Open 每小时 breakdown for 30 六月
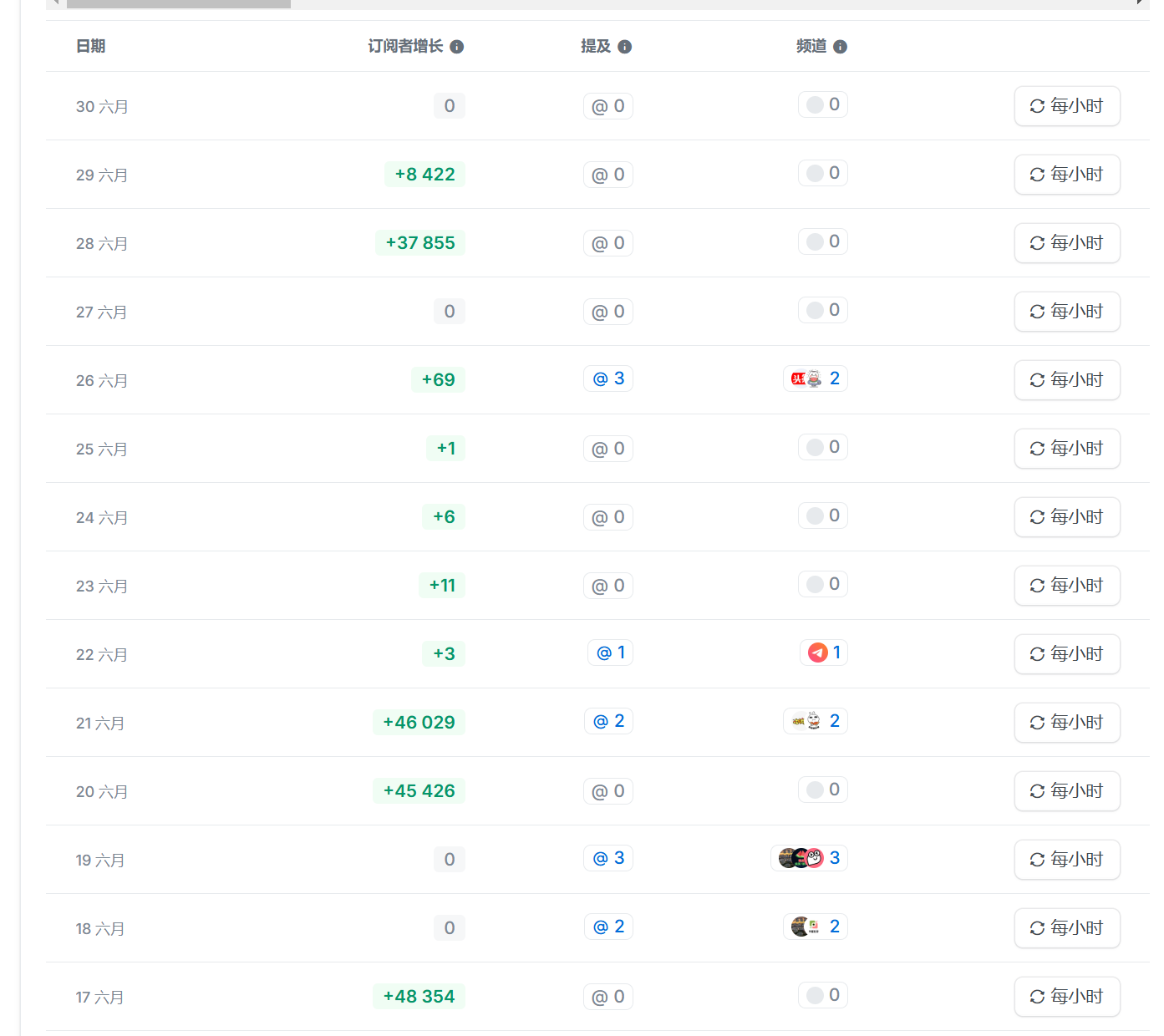The width and height of the screenshot is (1164, 1036). coord(1067,106)
